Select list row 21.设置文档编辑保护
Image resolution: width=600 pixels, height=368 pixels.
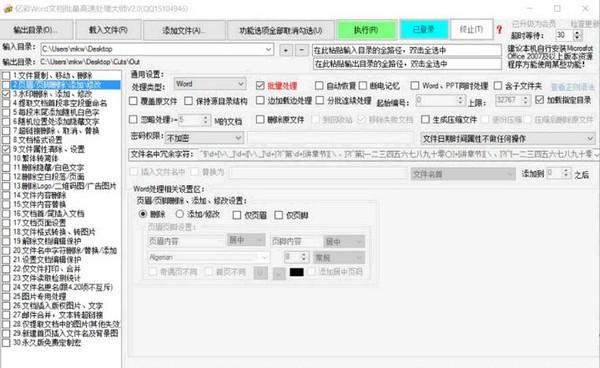(61, 259)
